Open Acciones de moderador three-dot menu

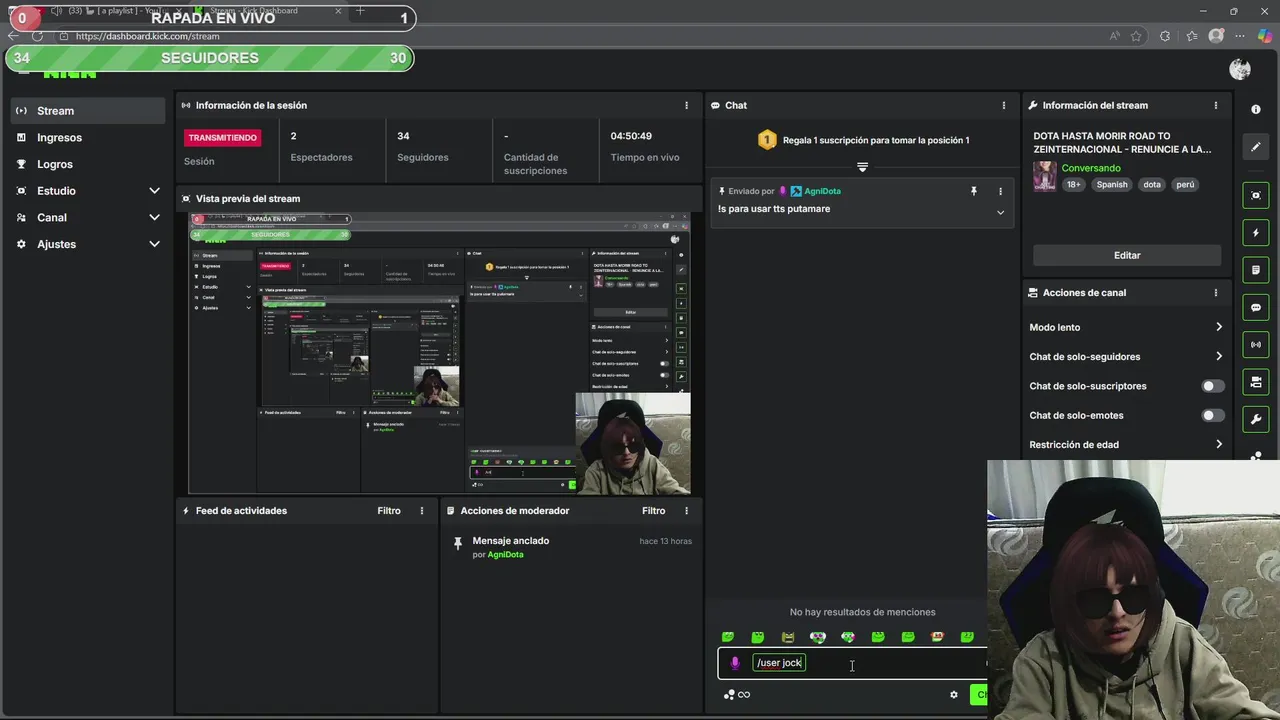coord(686,511)
